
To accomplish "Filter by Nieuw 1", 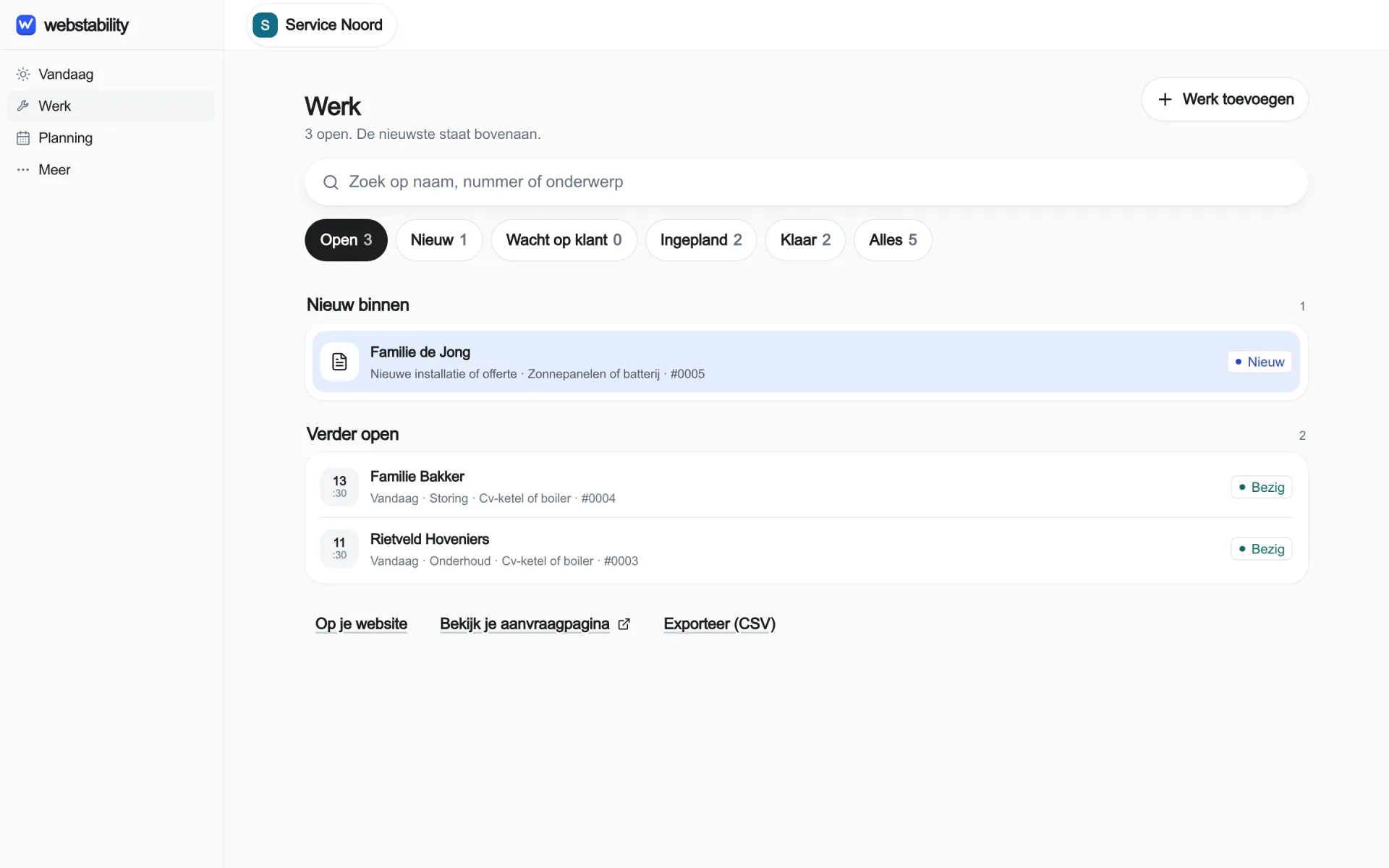I will click(x=438, y=240).
